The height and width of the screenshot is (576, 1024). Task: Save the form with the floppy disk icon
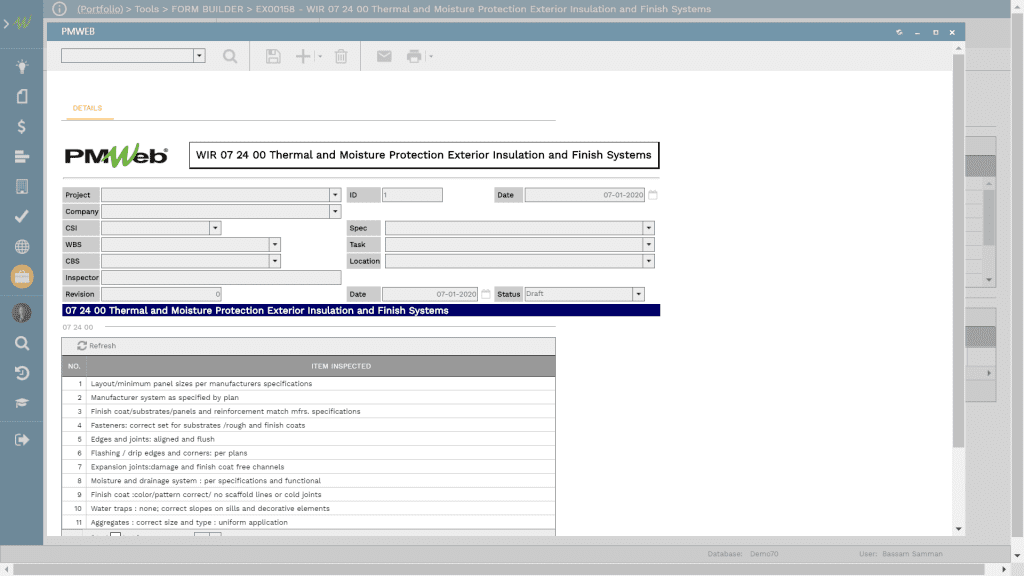point(273,56)
